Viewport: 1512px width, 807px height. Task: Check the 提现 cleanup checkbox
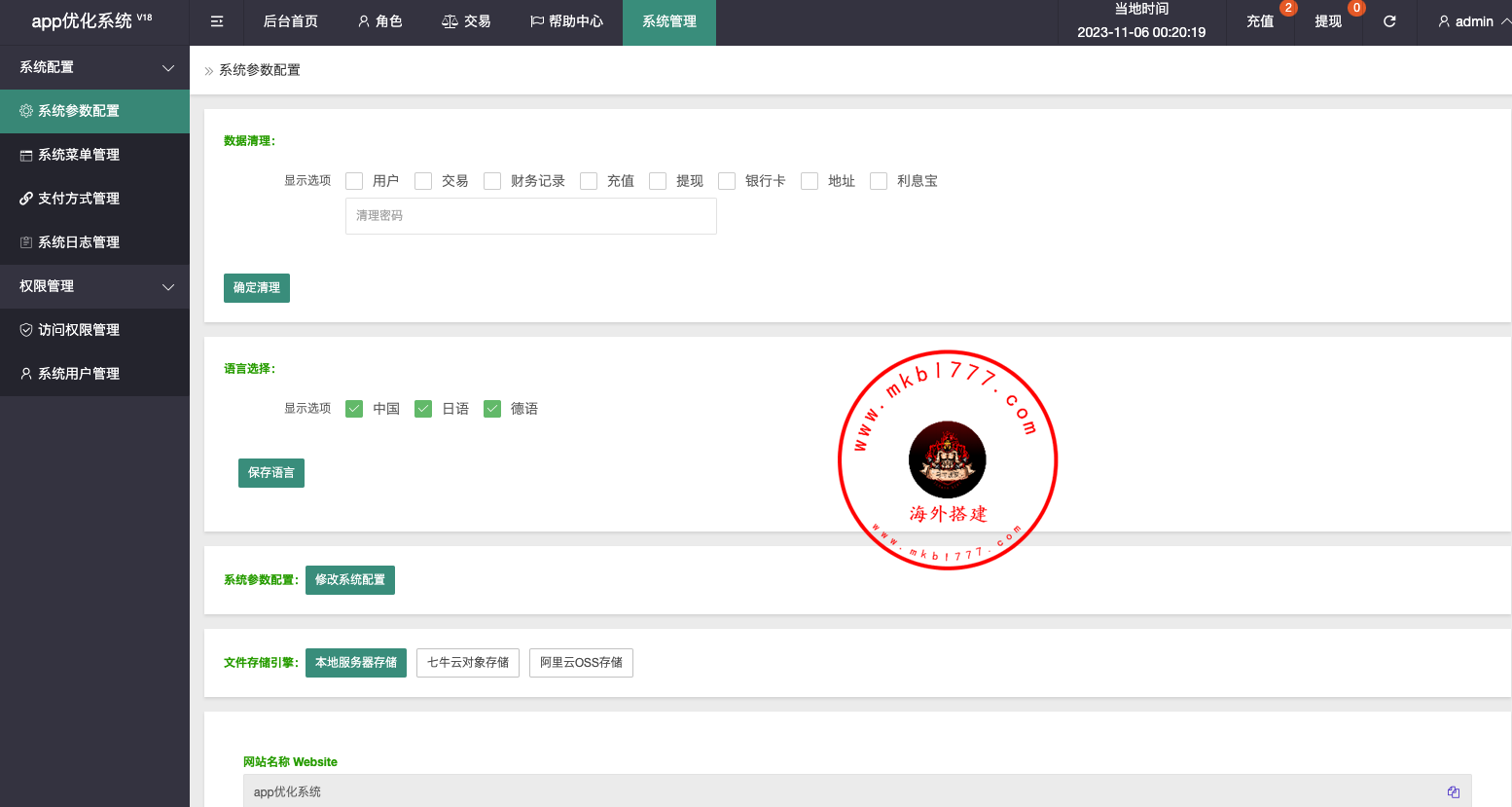tap(658, 181)
